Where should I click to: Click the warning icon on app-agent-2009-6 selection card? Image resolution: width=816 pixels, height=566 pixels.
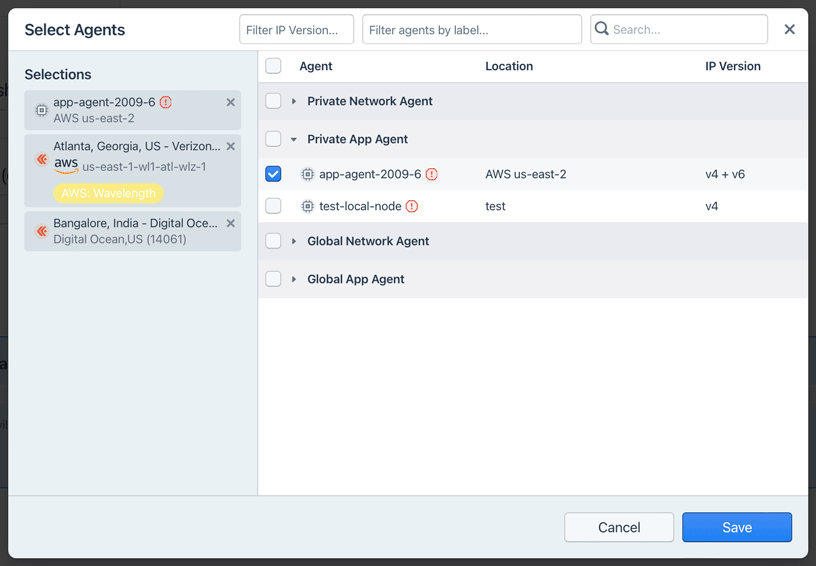(165, 102)
